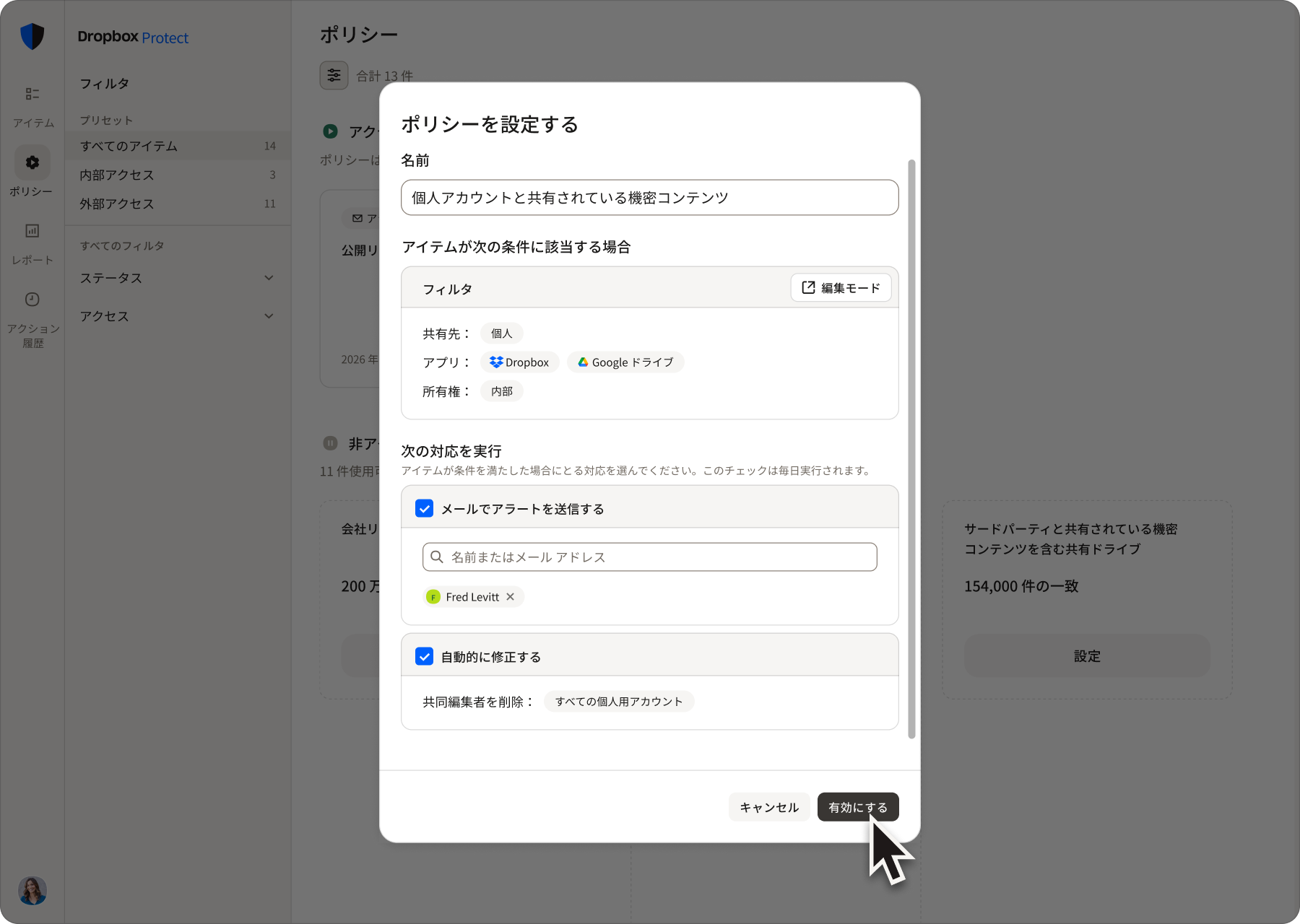
Task: Select the すべてのアイテム preset
Action: [x=178, y=146]
